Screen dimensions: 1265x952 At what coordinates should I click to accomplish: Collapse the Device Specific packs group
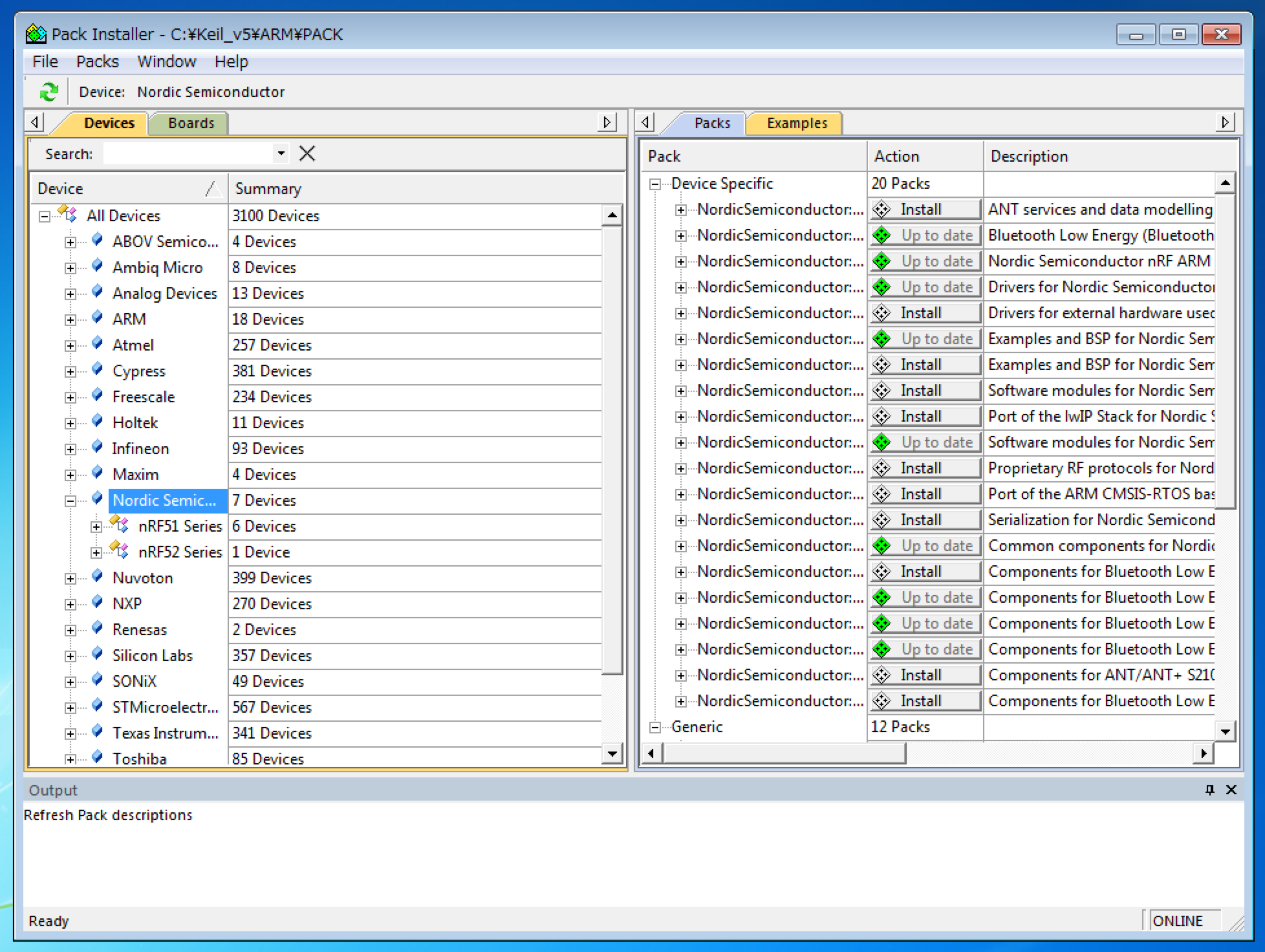pyautogui.click(x=654, y=184)
